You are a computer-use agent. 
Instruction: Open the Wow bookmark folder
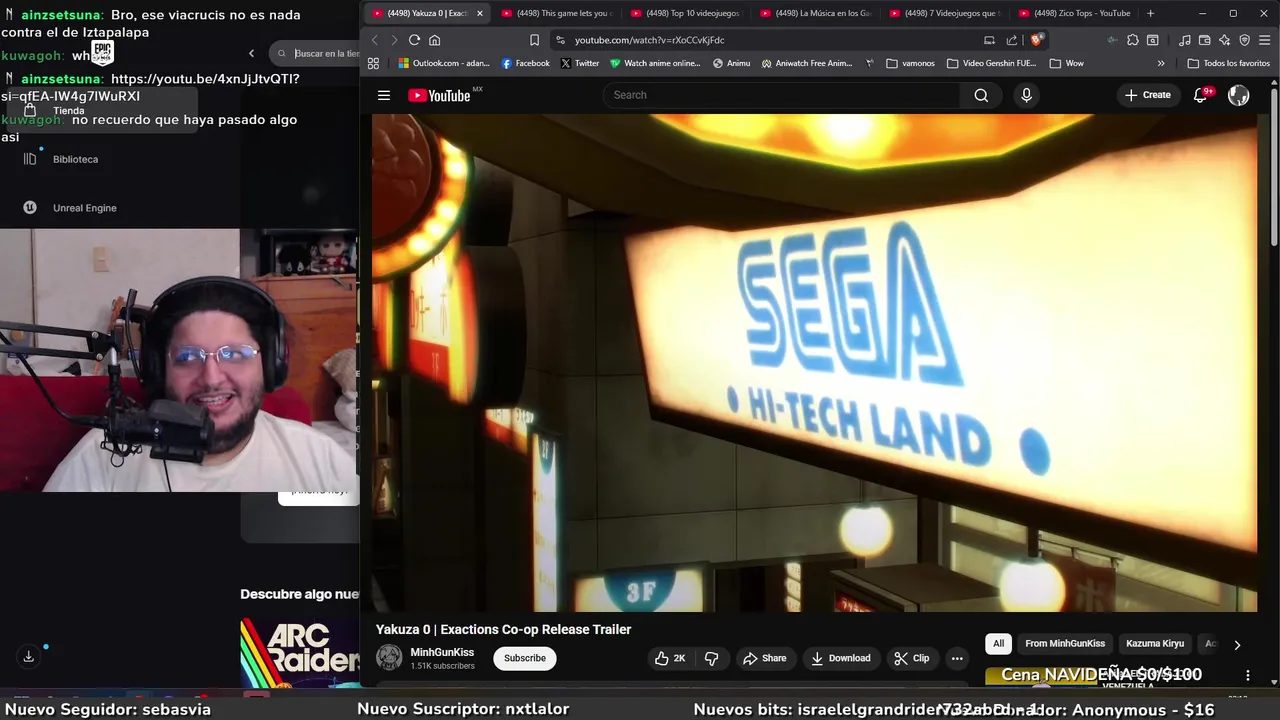point(1067,63)
